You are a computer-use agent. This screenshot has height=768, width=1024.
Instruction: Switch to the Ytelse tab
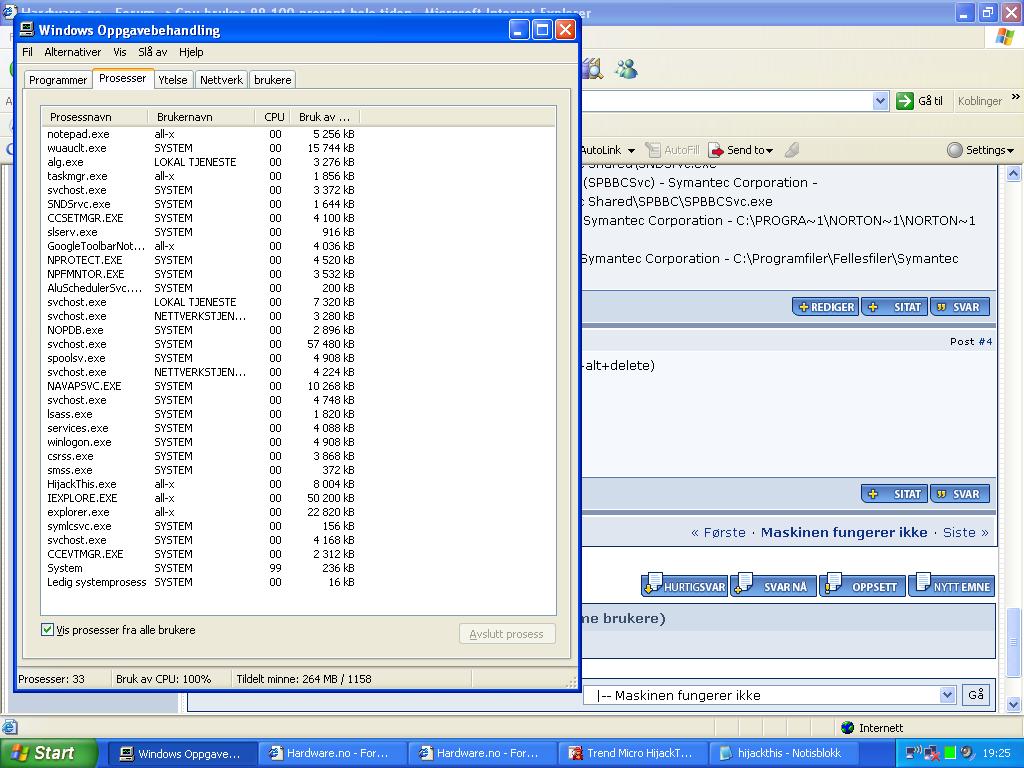pyautogui.click(x=173, y=80)
